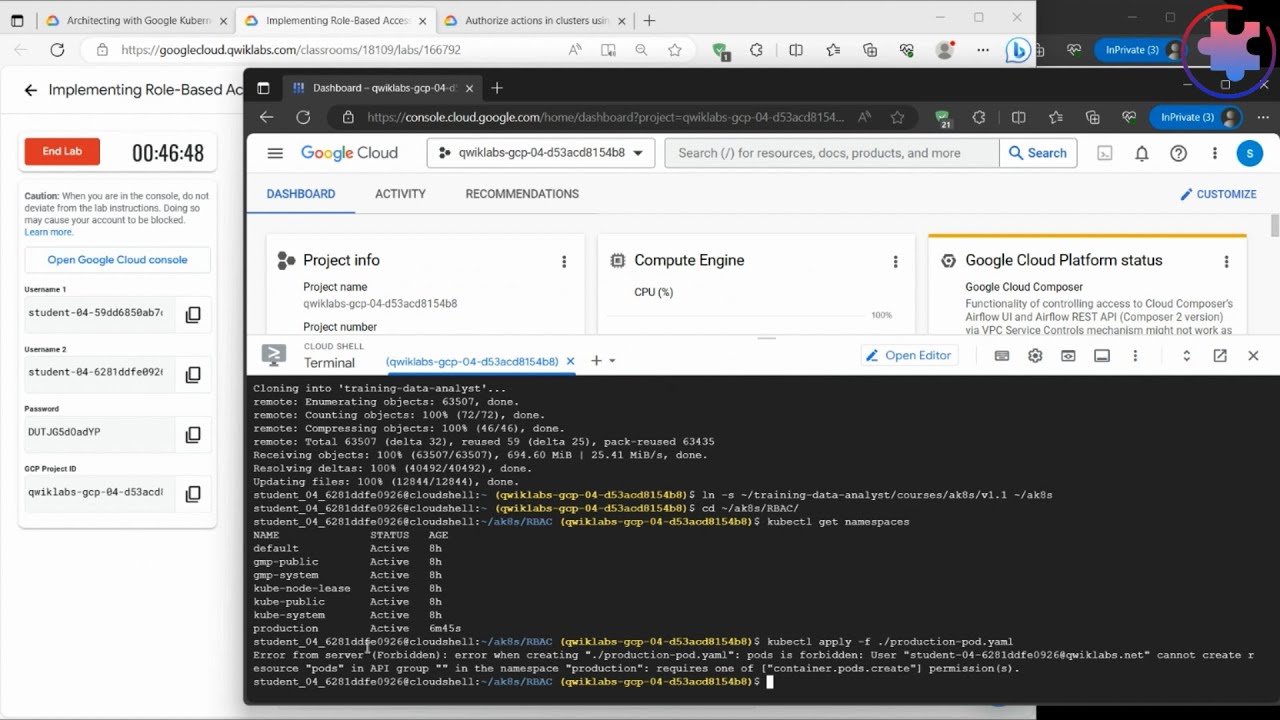Focus the console search resources input field
This screenshot has height=720, width=1280.
coord(832,153)
